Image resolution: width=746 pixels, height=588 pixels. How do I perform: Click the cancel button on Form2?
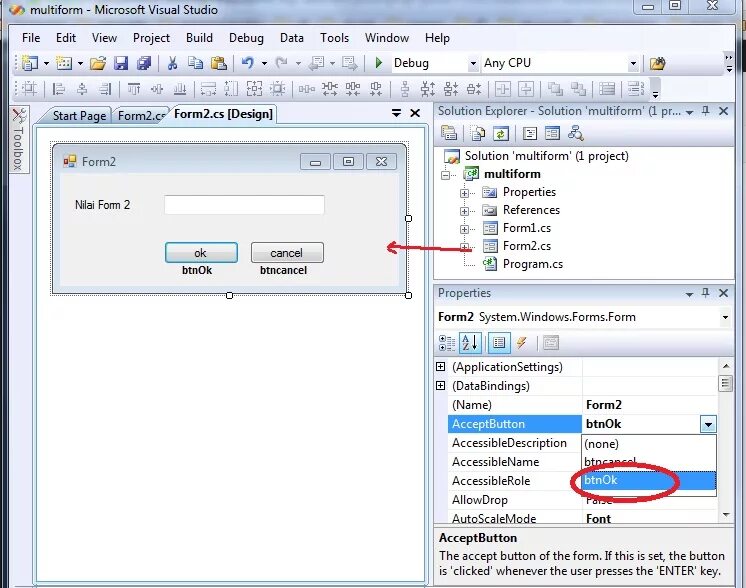[x=287, y=253]
